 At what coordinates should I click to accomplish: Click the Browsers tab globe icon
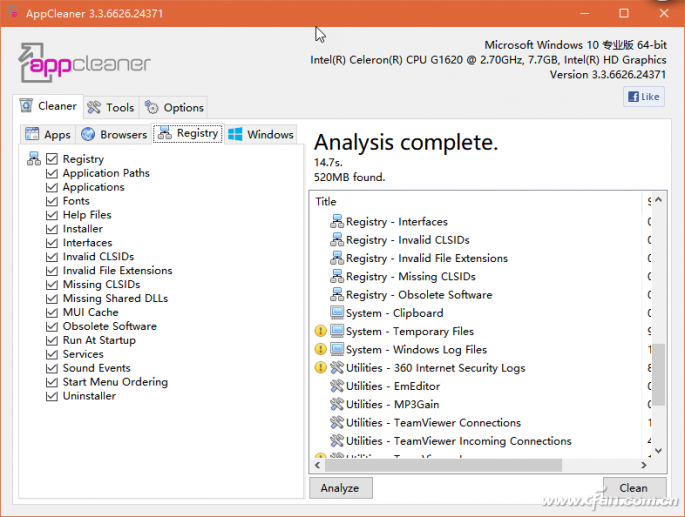[x=88, y=134]
